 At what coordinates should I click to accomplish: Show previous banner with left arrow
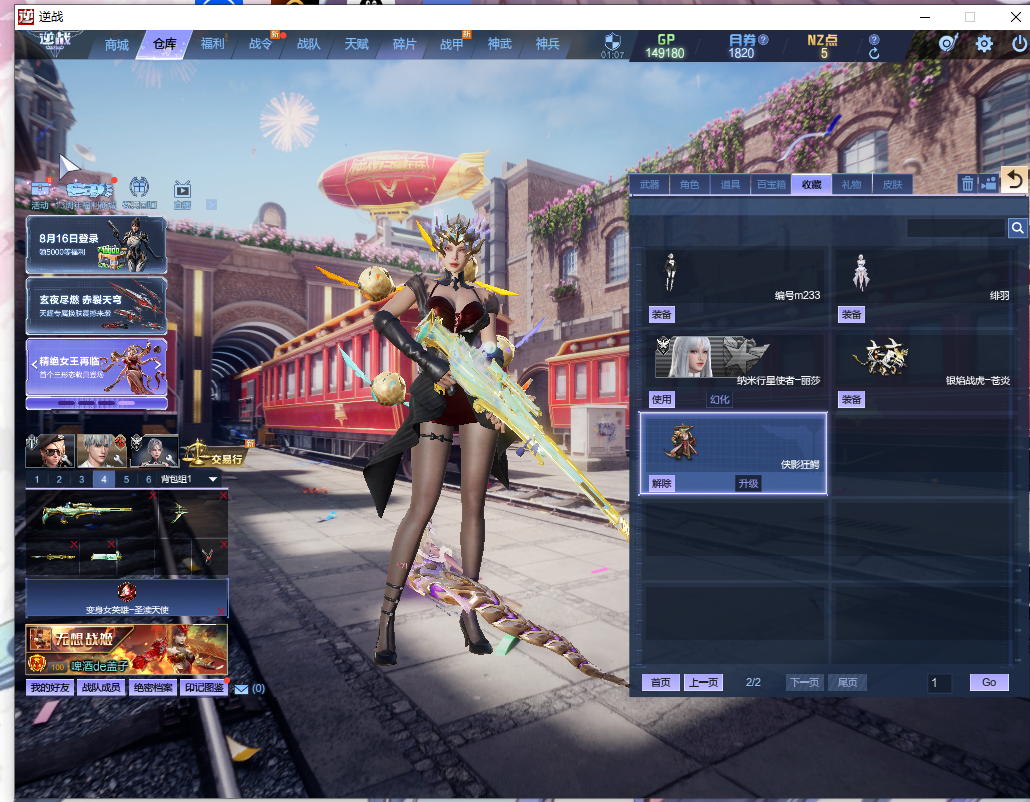coord(34,365)
